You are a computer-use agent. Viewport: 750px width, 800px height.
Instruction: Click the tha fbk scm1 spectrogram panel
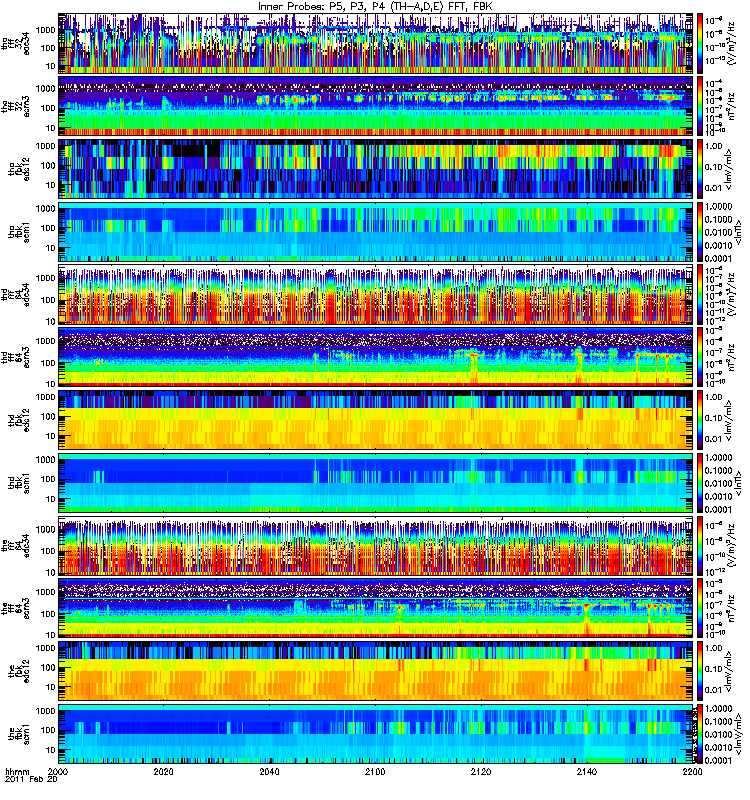point(376,232)
